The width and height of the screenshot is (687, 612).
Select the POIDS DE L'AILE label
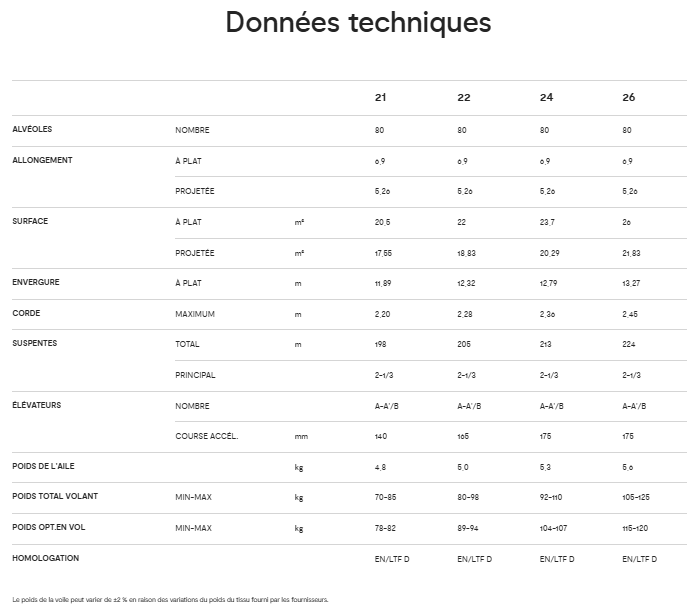click(42, 466)
